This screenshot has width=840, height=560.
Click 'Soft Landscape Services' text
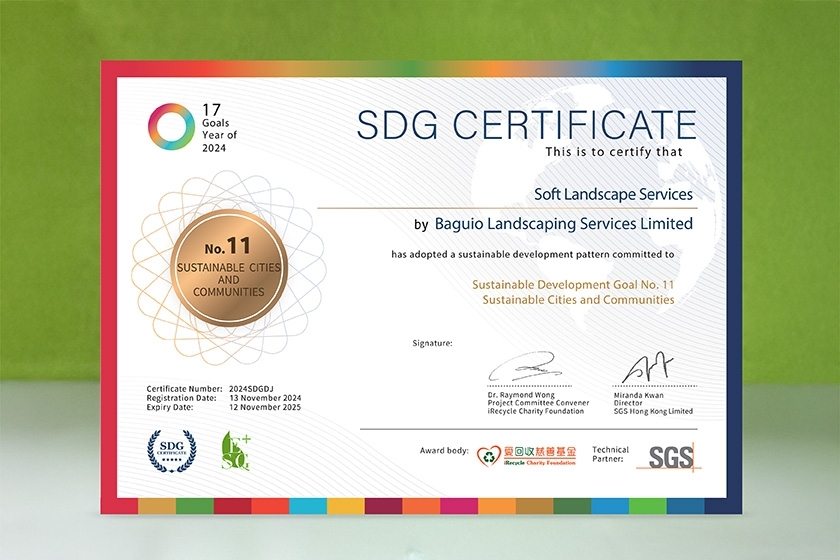tap(613, 194)
